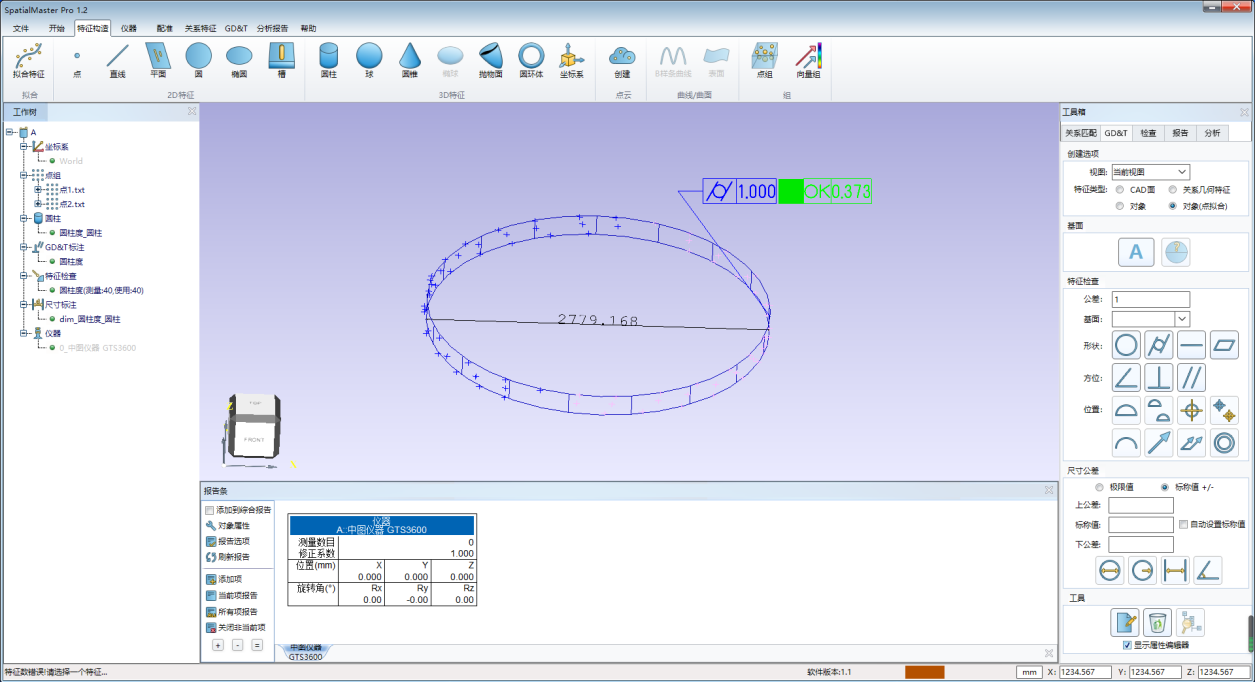Switch to the 检查 tab in toolbox
Screen dimensions: 1255x682
click(1148, 133)
